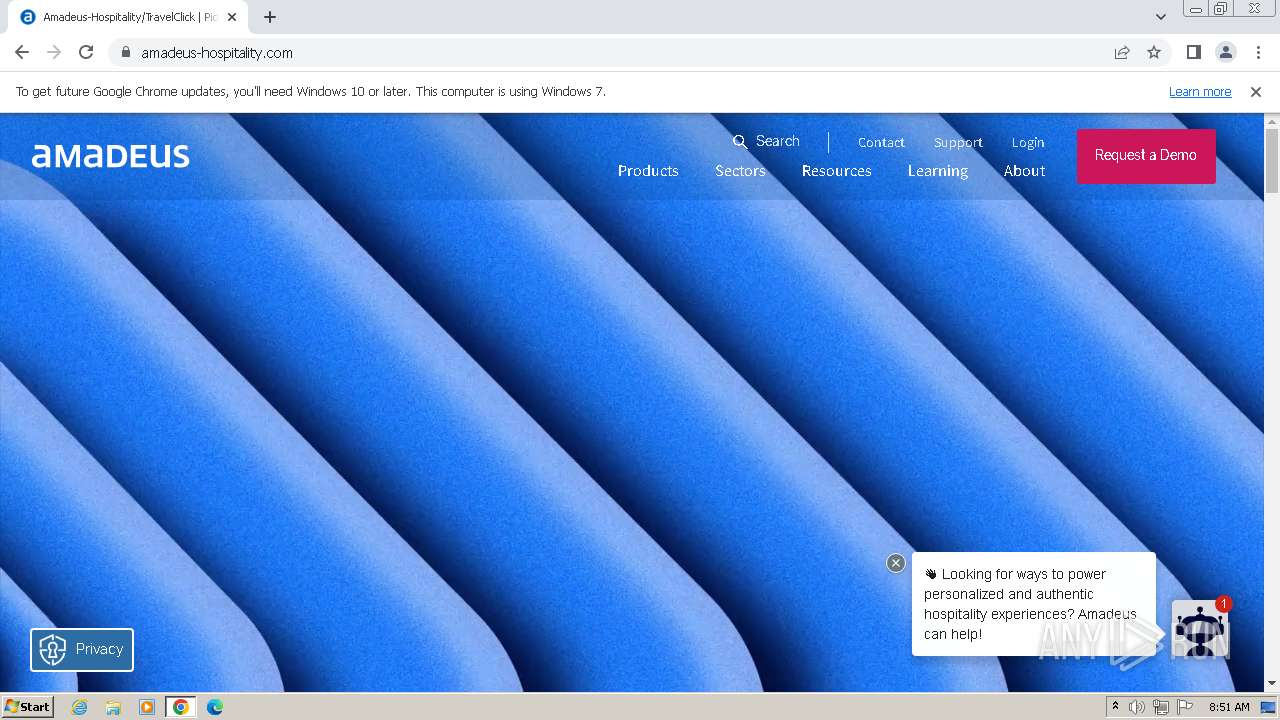Screen dimensions: 1280x720
Task: Toggle the browser side panel icon
Action: (1193, 52)
